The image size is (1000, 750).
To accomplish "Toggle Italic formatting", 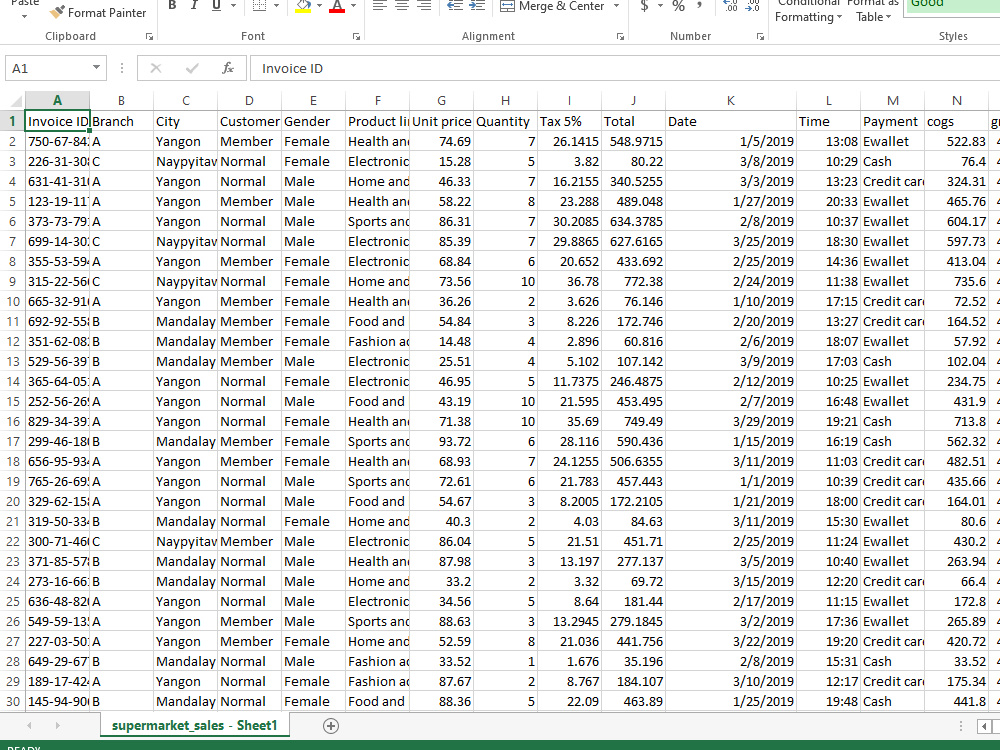I will tap(194, 6).
